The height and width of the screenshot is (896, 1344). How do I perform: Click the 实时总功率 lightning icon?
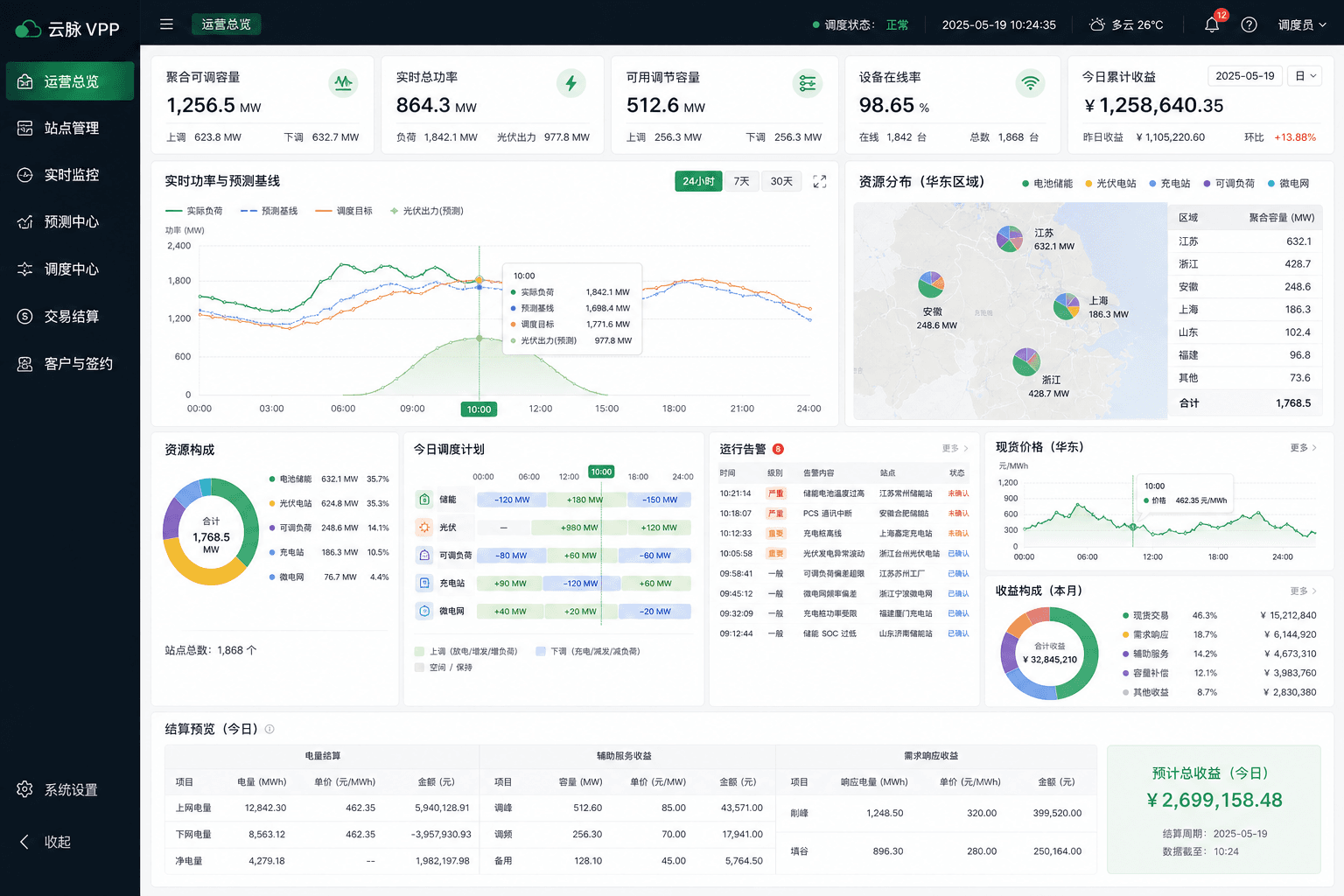571,83
